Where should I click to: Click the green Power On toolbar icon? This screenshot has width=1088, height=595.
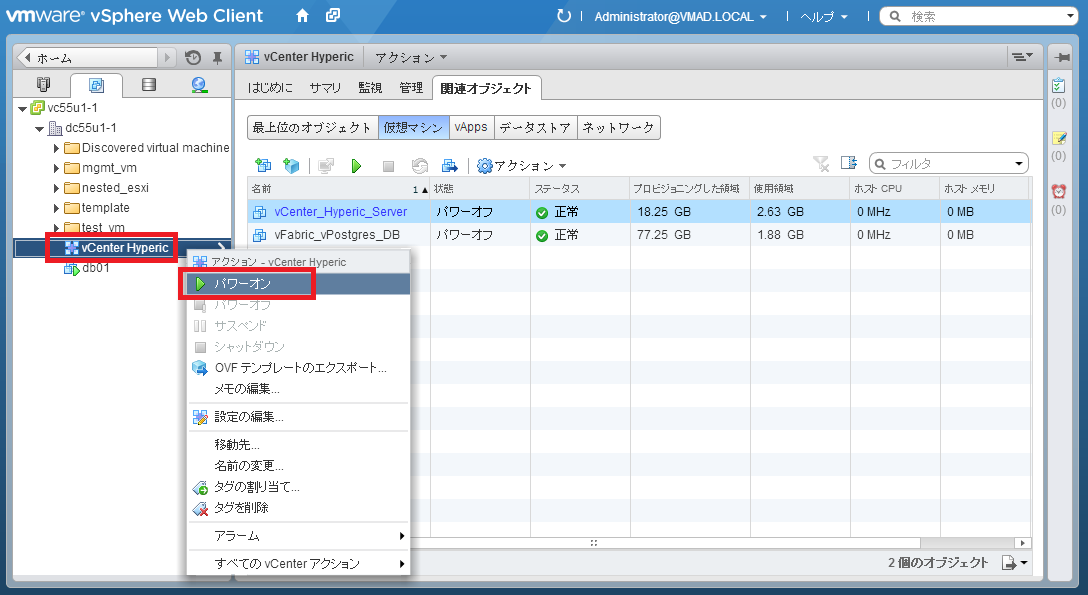[356, 166]
